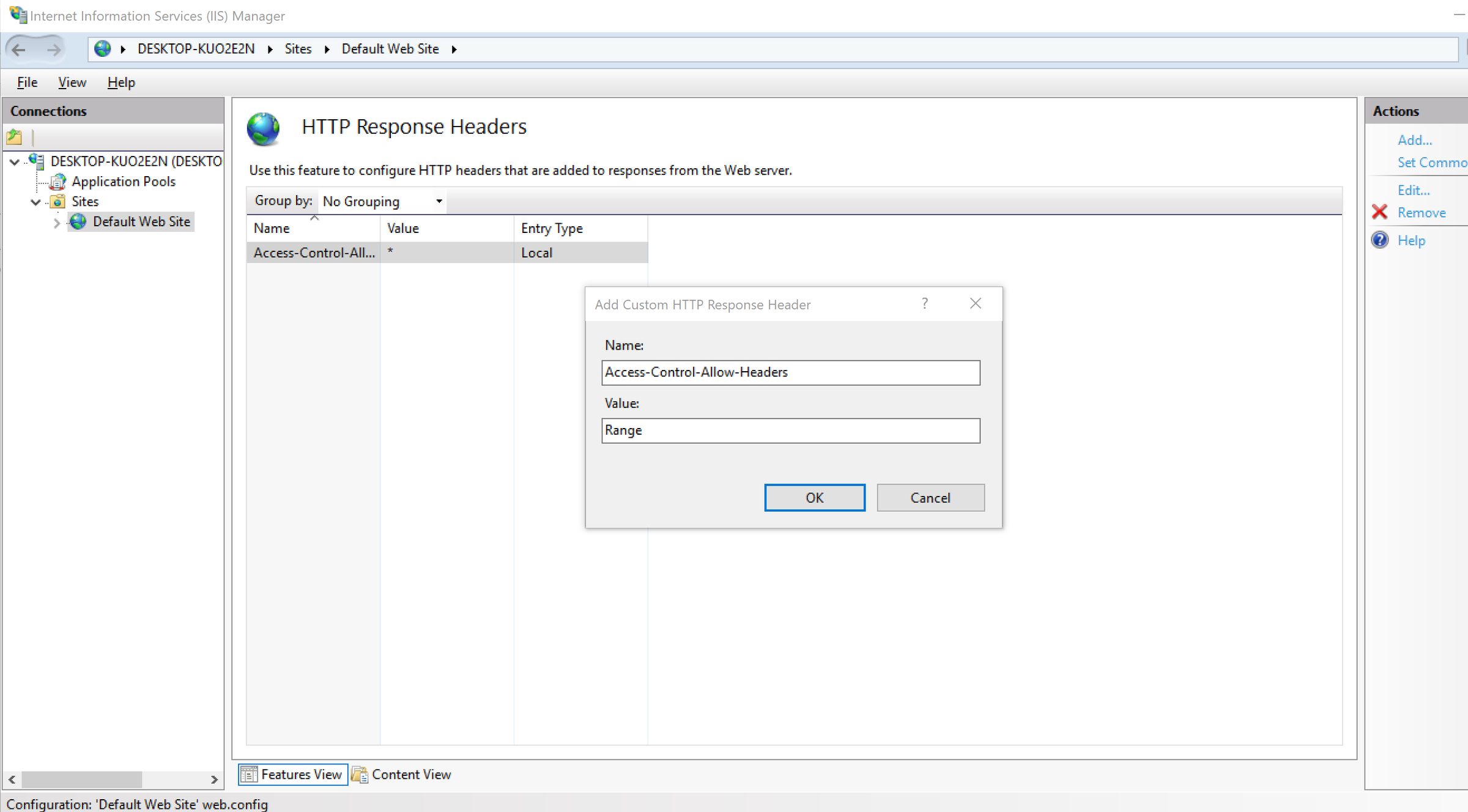
Task: Click OK to add the header
Action: (814, 497)
